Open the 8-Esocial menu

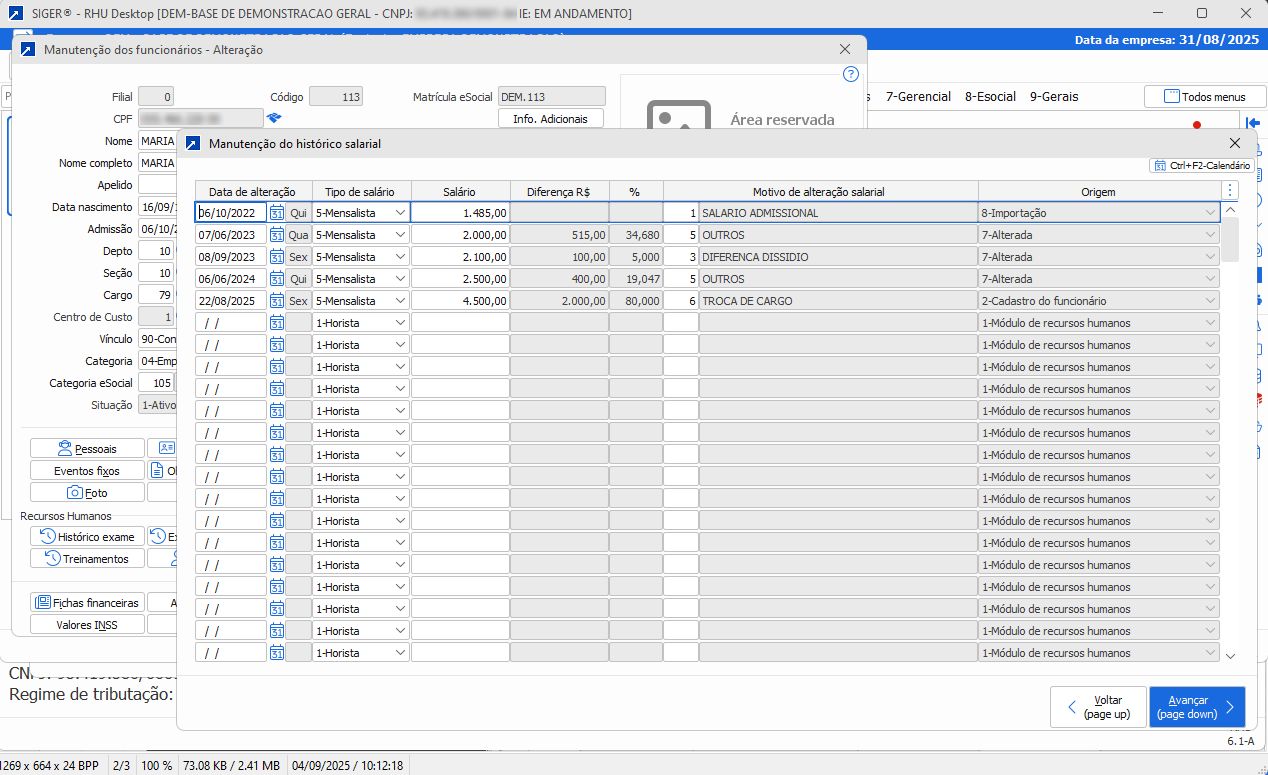point(990,97)
